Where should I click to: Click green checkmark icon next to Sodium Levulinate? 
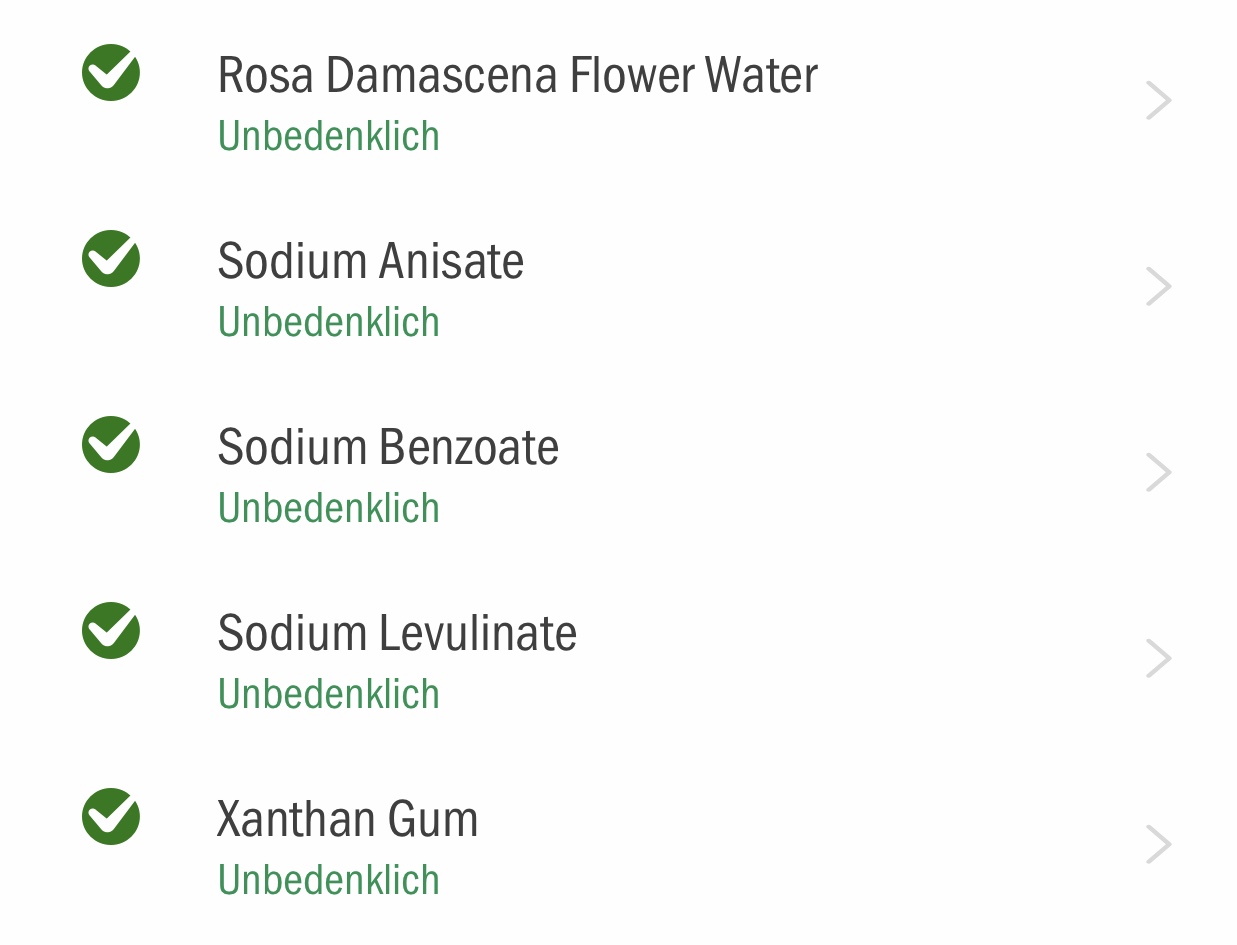111,631
